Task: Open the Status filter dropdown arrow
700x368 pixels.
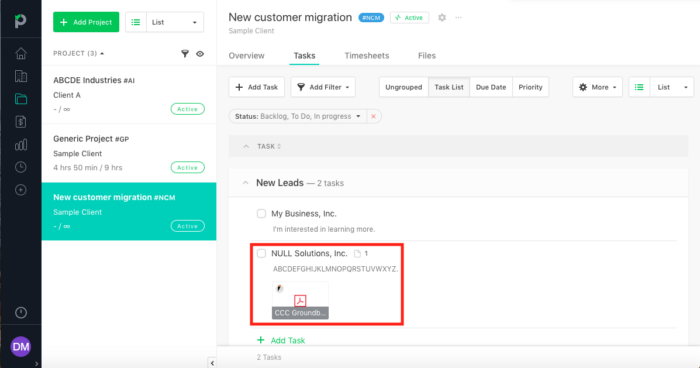Action: click(358, 116)
